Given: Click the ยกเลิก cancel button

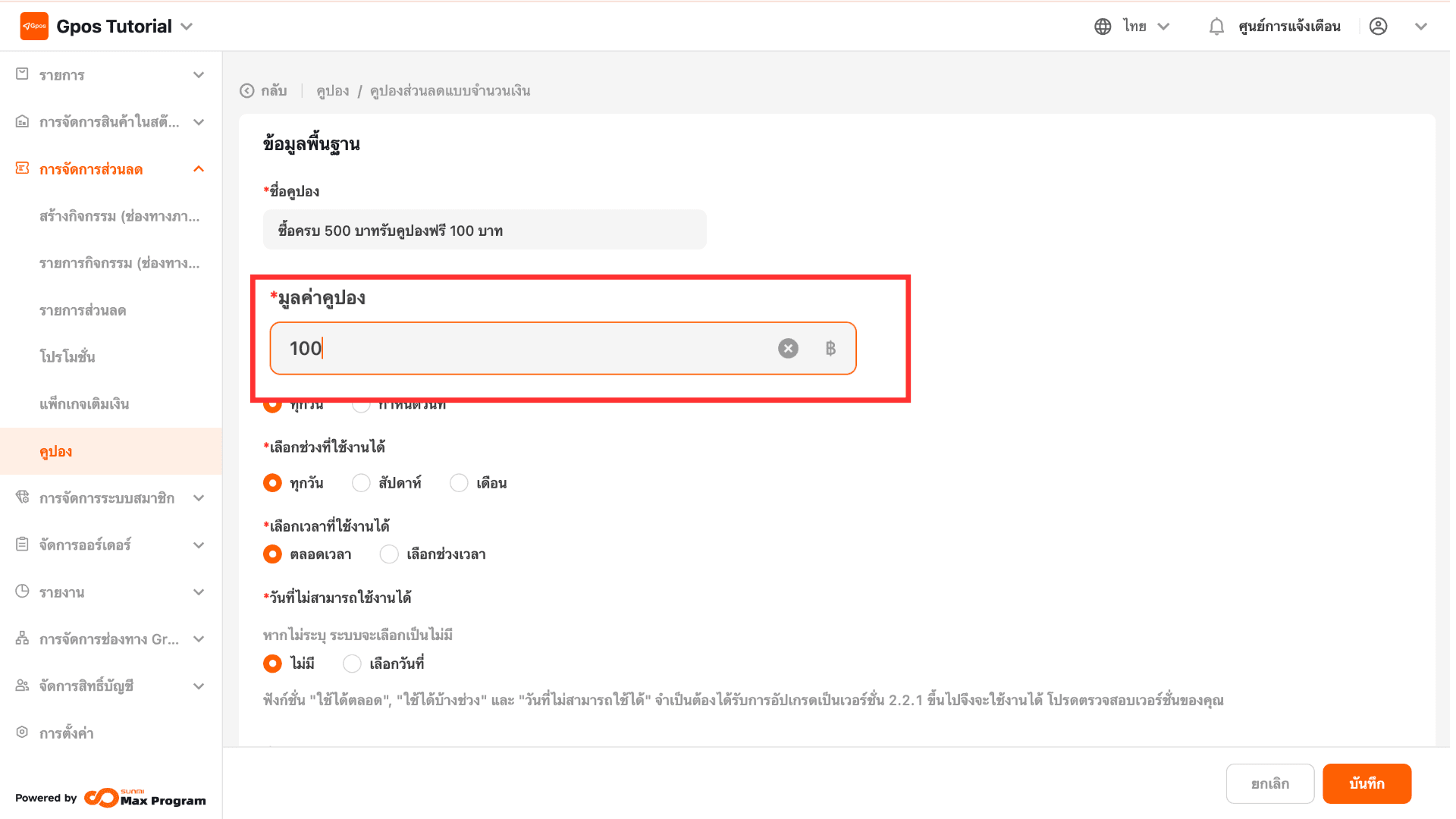Looking at the screenshot, I should [1269, 783].
